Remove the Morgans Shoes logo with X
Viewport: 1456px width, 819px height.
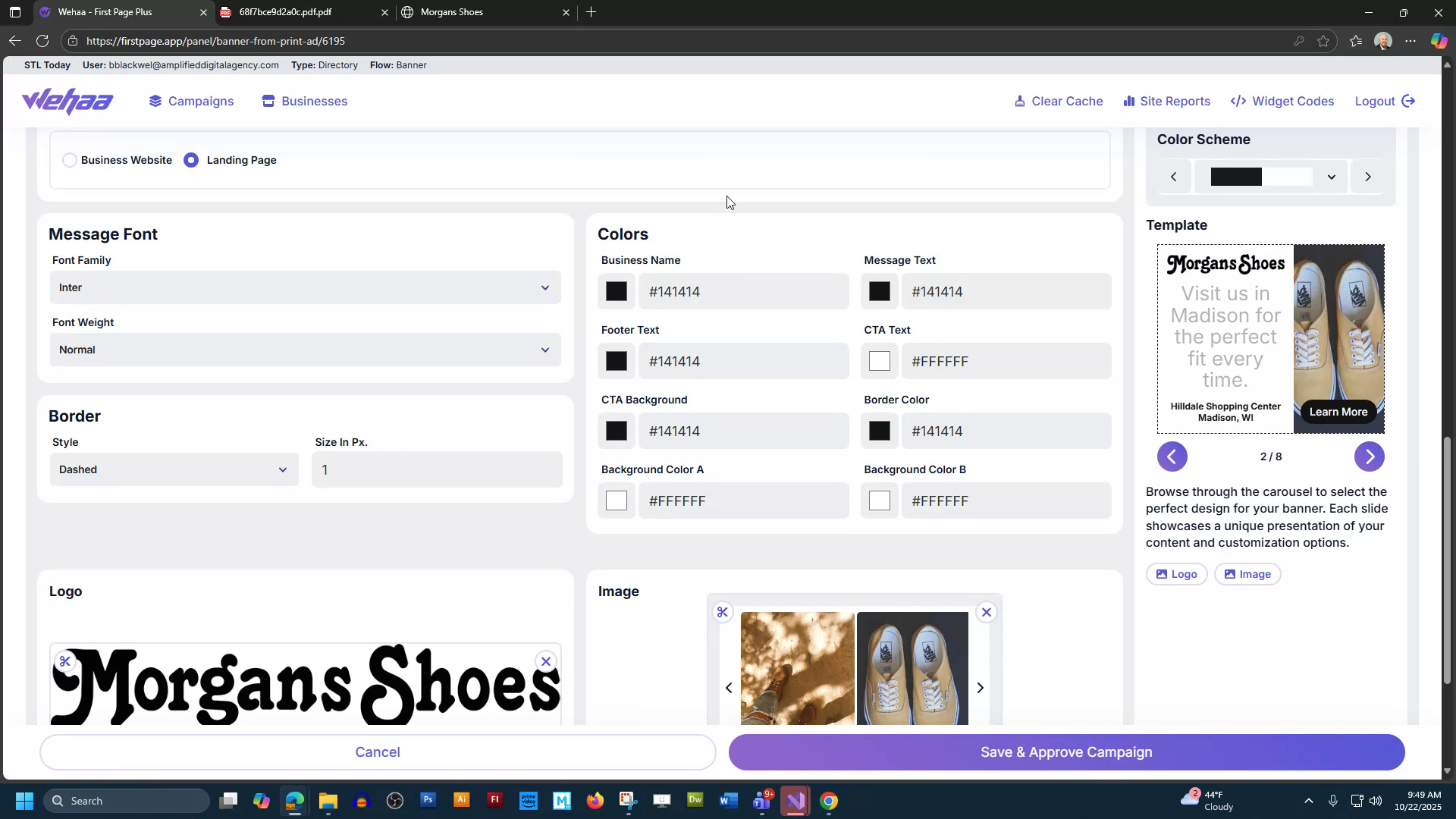[x=546, y=661]
